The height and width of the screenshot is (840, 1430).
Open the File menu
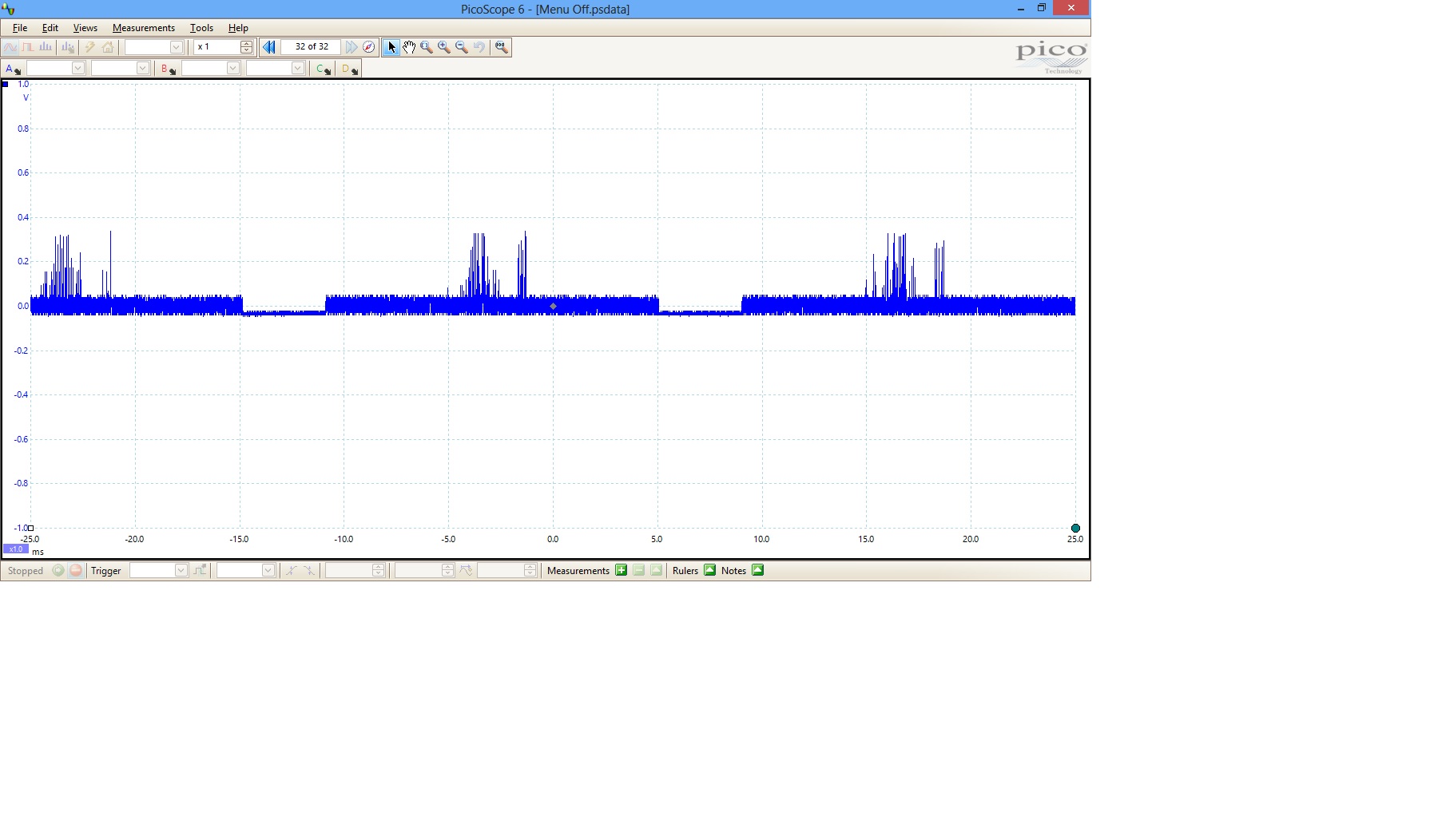tap(20, 28)
